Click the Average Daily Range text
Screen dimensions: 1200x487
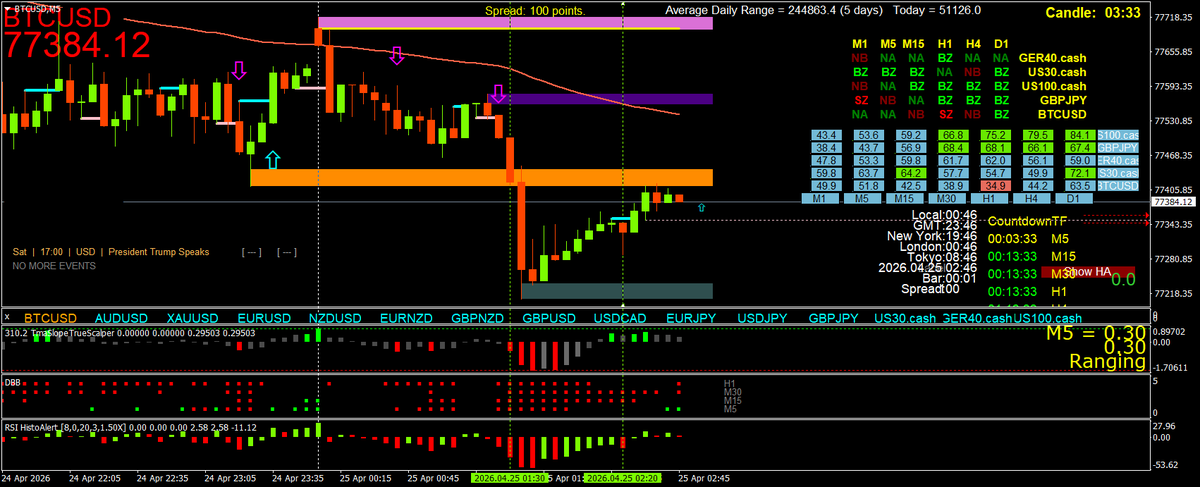coord(823,10)
